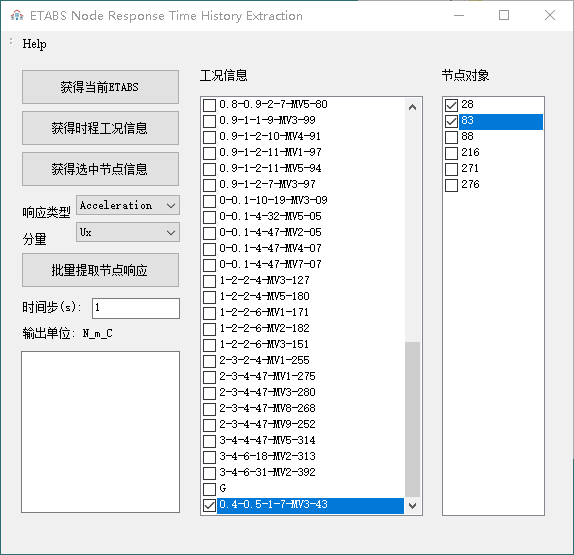The width and height of the screenshot is (574, 555).
Task: Check the 1-2-2-6-MV3-151 case
Action: [209, 345]
